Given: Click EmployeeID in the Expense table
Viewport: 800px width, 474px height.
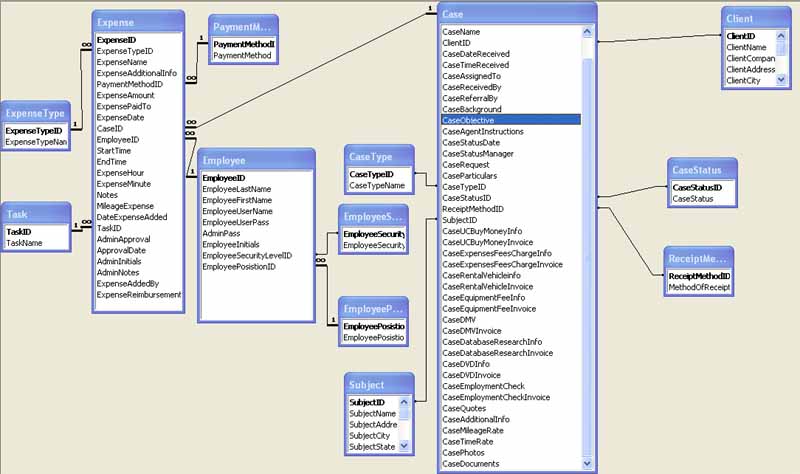Looking at the screenshot, I should [x=118, y=139].
